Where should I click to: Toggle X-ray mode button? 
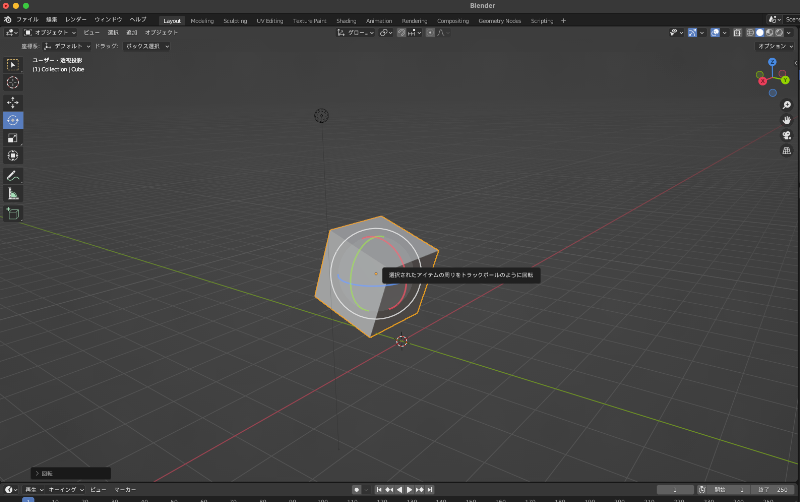737,33
